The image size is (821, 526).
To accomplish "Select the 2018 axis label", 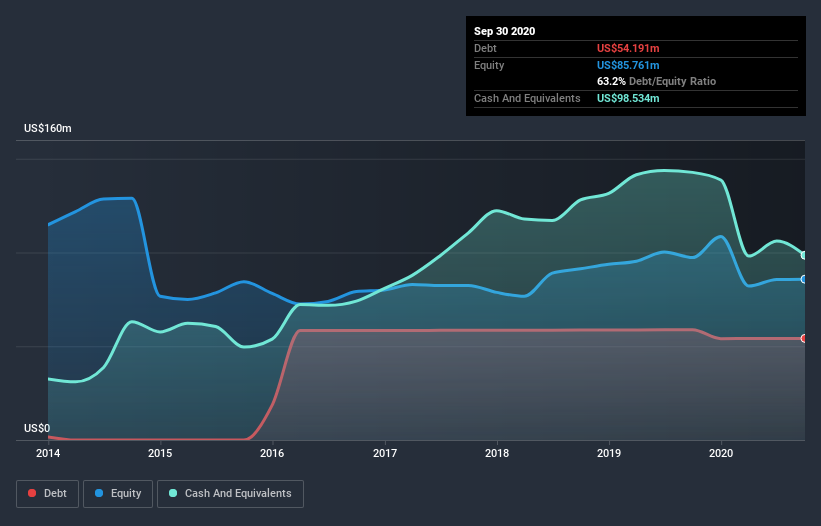I will [497, 453].
